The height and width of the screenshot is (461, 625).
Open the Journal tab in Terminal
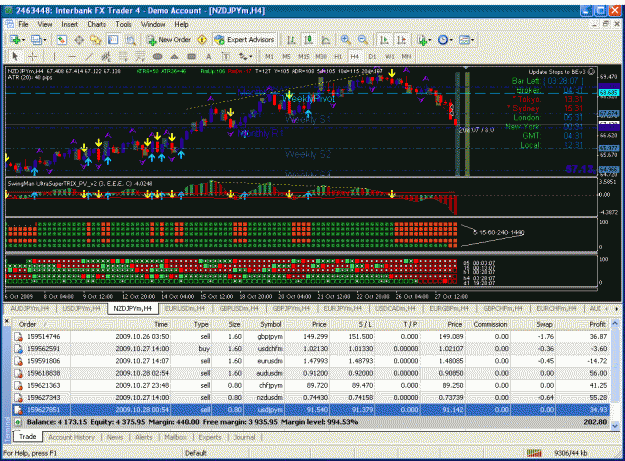coord(244,437)
